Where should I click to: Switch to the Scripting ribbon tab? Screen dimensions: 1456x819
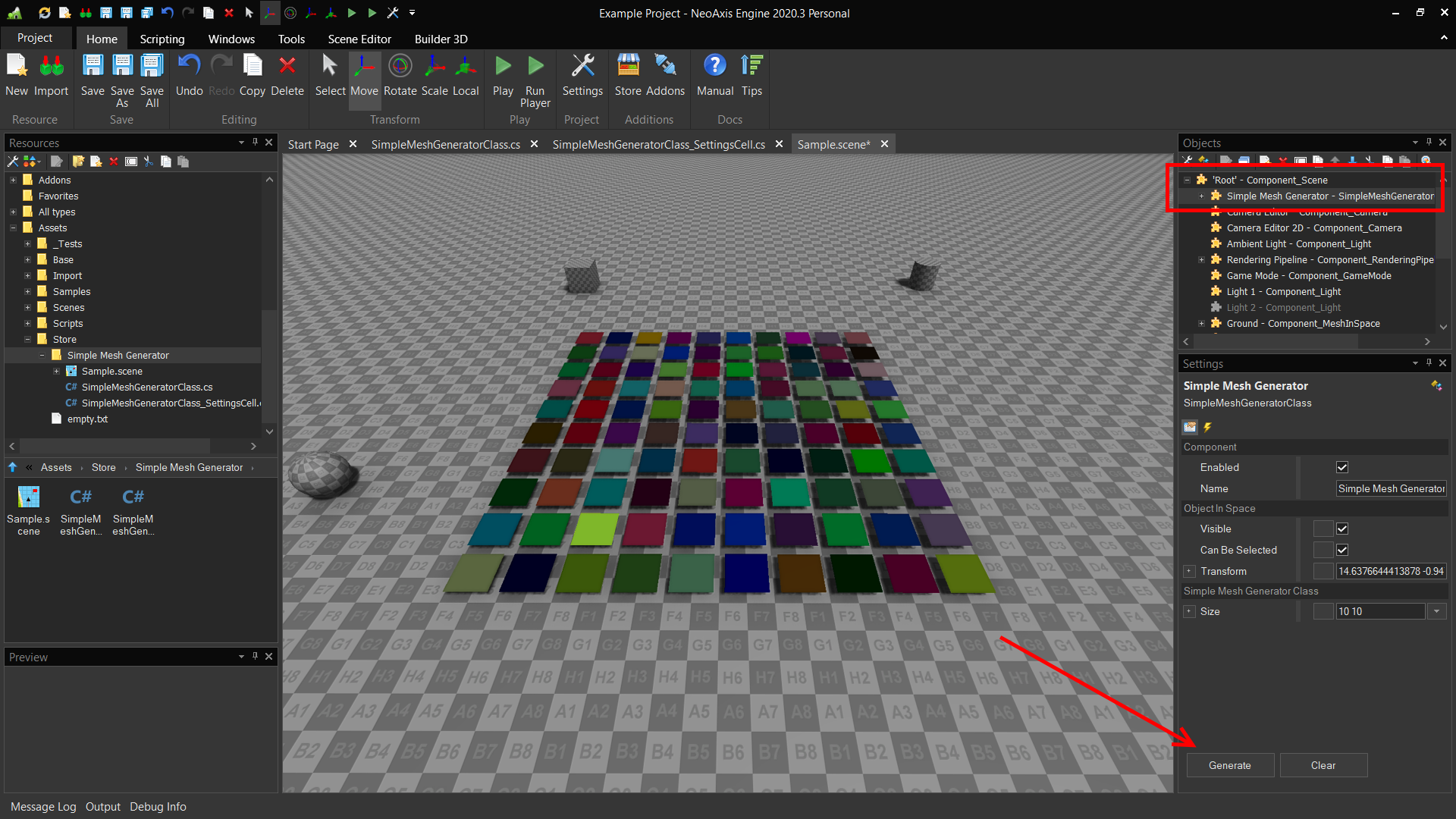162,39
